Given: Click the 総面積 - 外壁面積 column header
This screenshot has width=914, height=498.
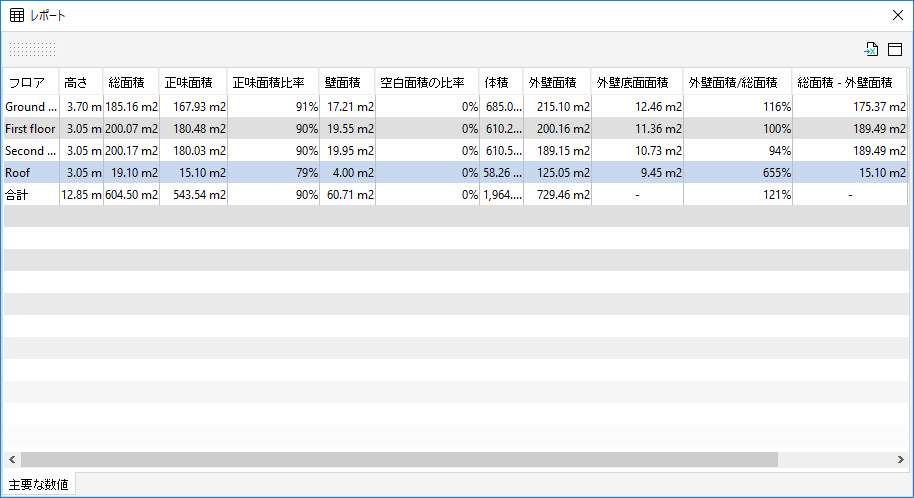Looking at the screenshot, I should [x=850, y=83].
